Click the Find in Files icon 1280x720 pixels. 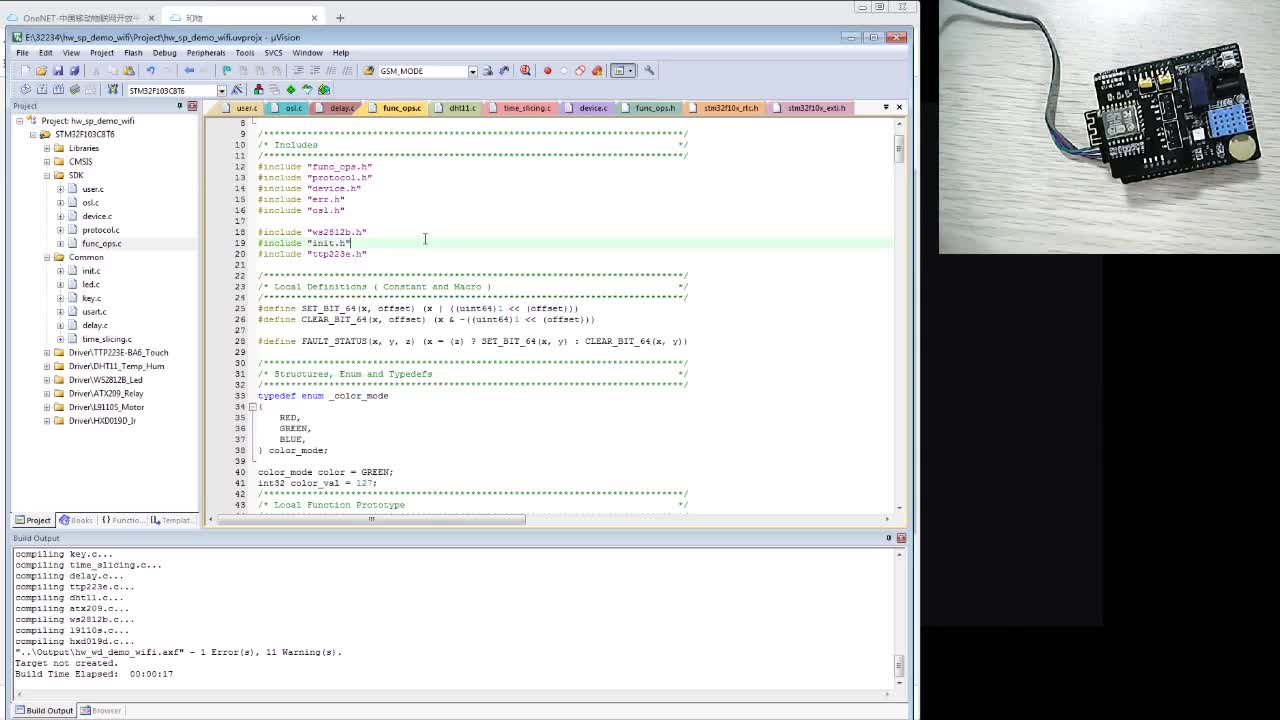click(x=369, y=70)
